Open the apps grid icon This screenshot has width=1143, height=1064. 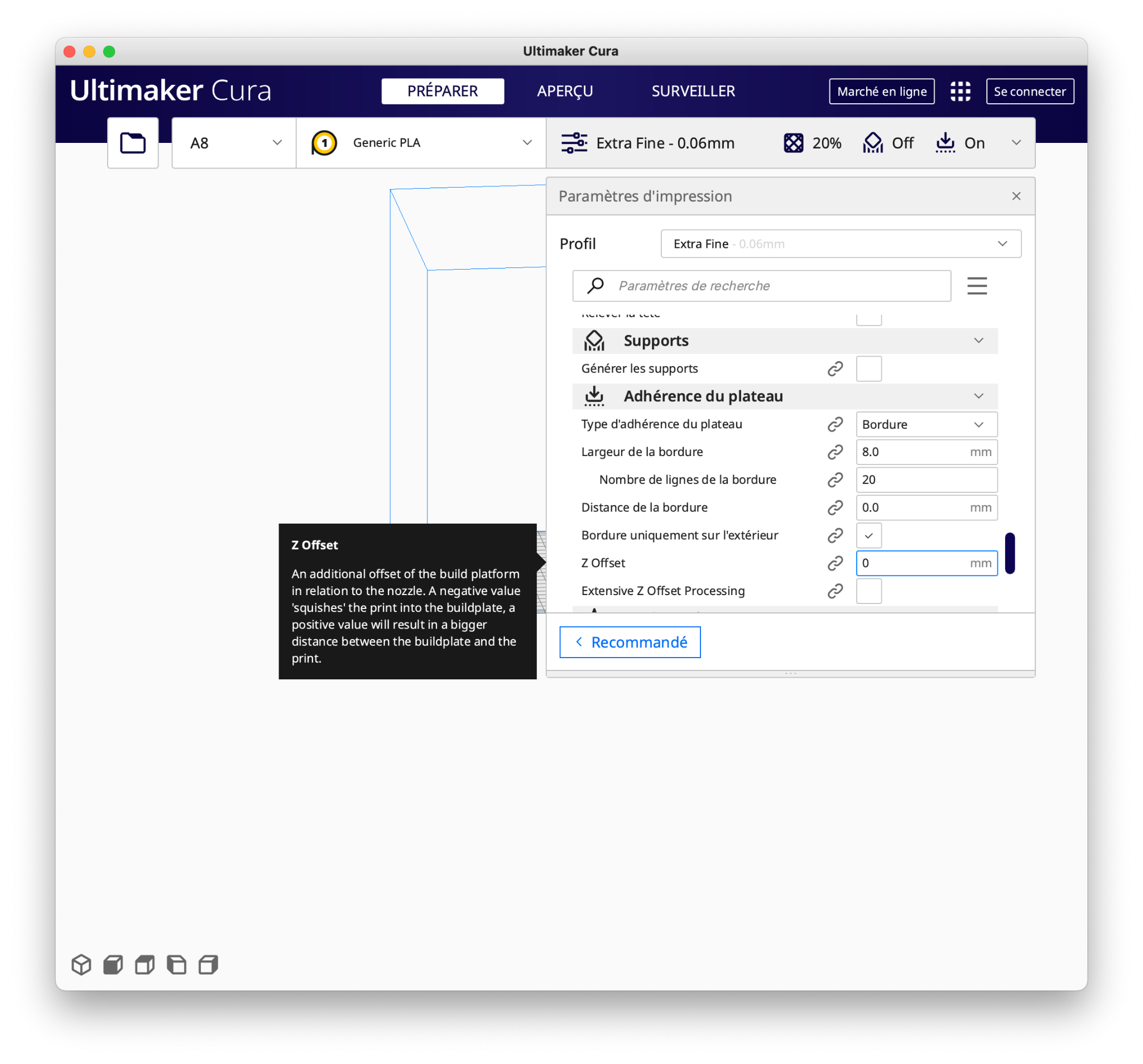click(960, 92)
